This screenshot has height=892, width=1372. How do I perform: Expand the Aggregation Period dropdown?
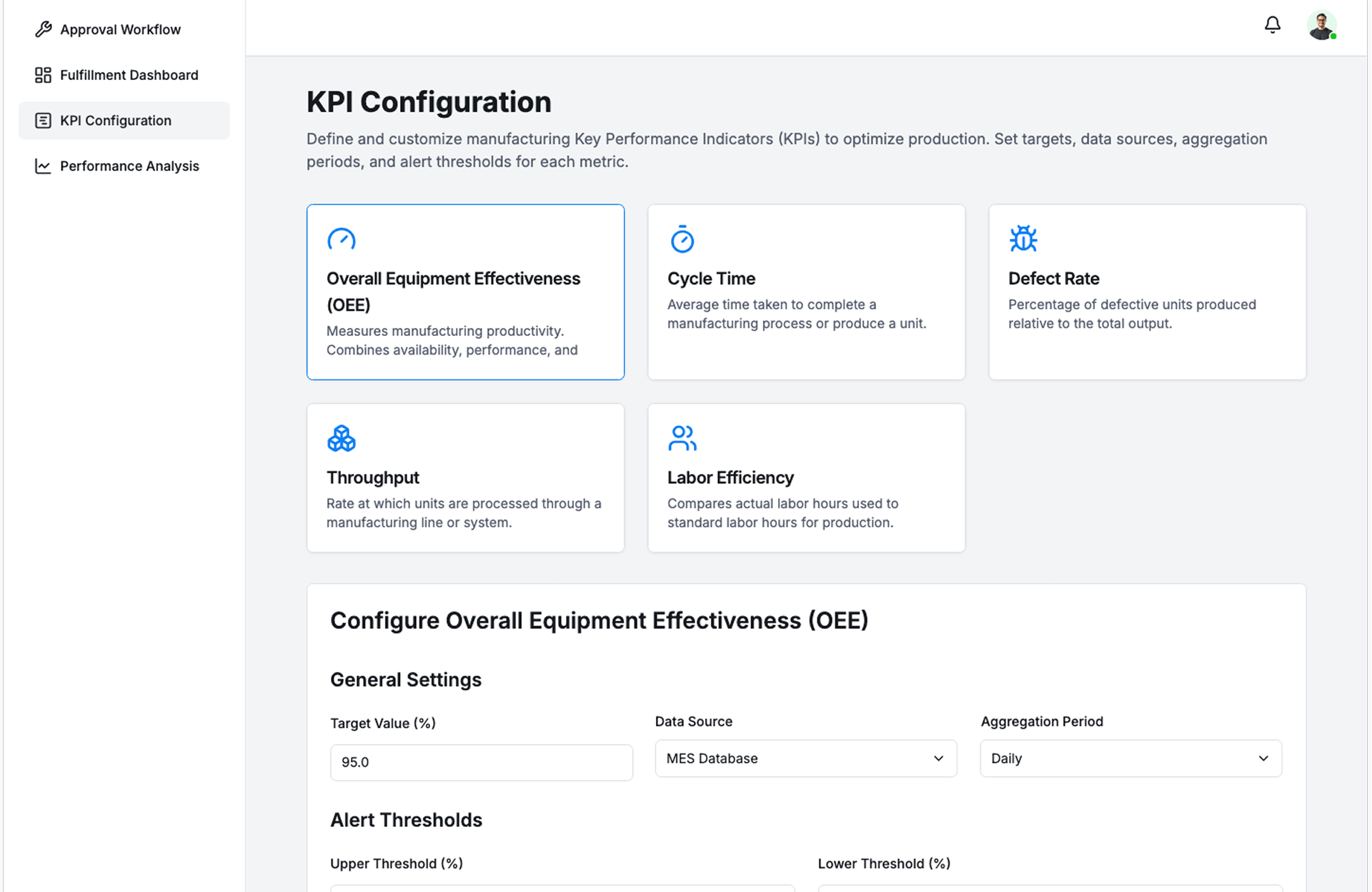1130,758
